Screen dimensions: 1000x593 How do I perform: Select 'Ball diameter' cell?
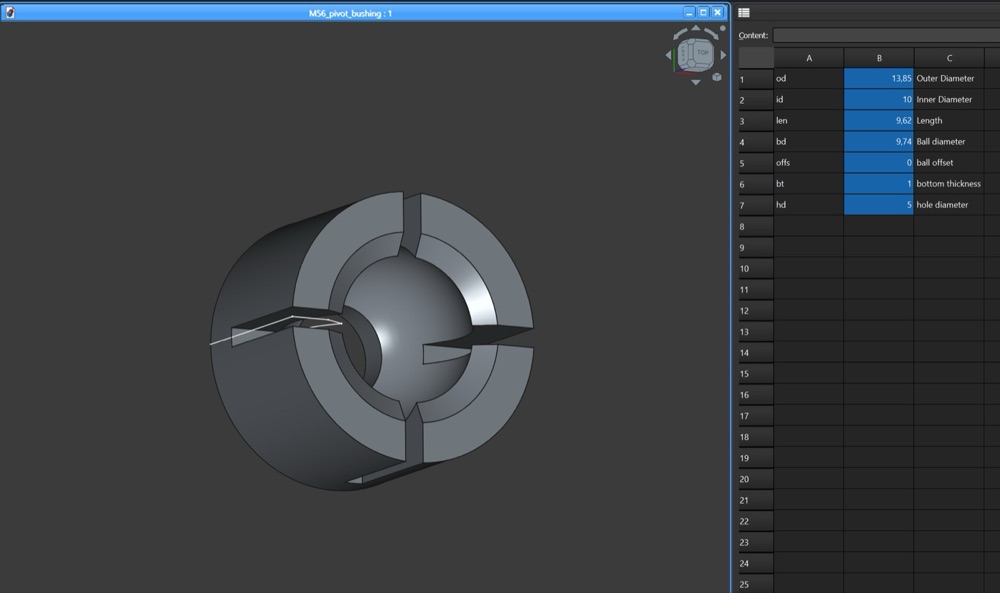point(949,142)
